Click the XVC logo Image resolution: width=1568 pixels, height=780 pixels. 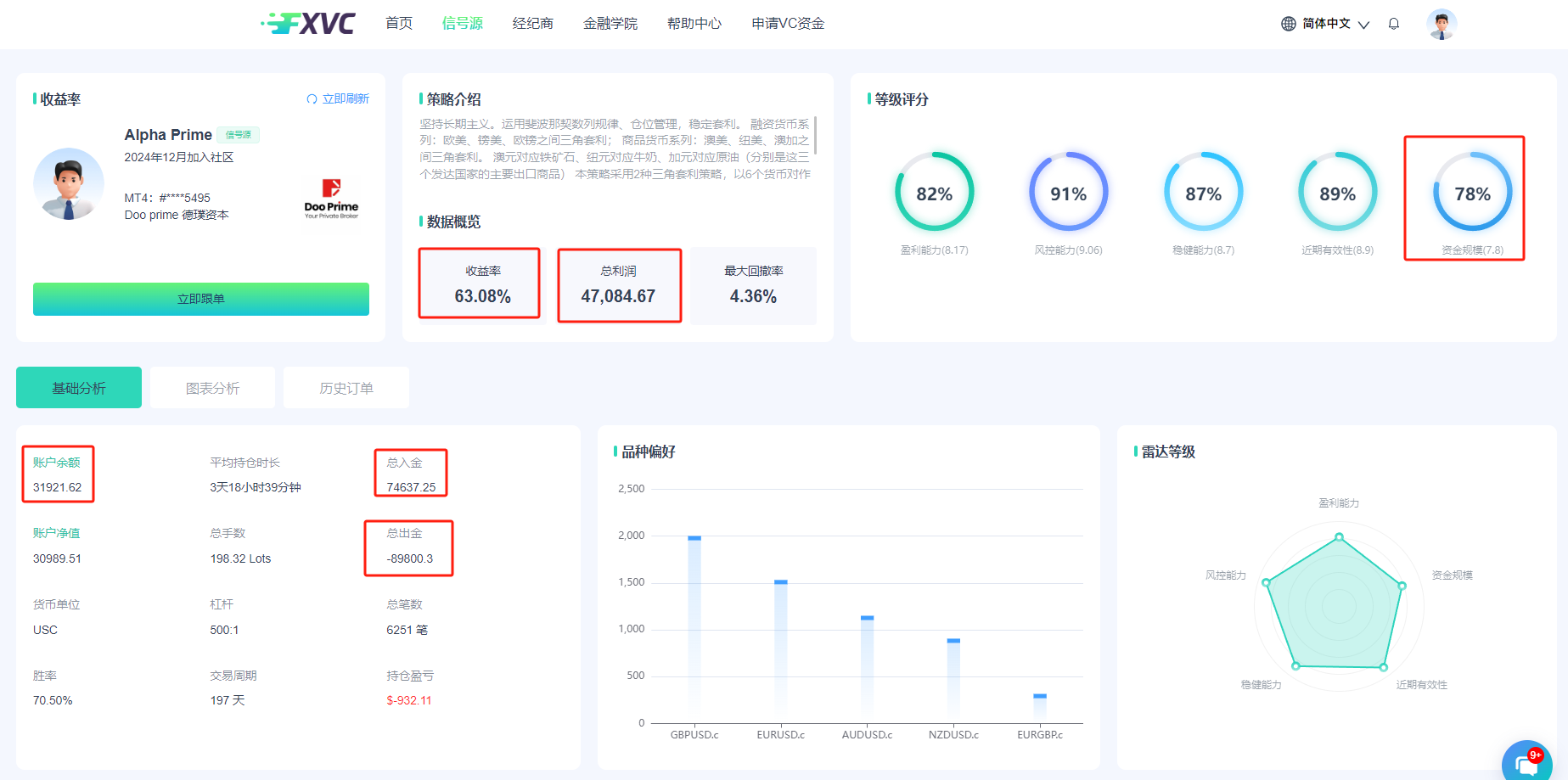point(308,23)
